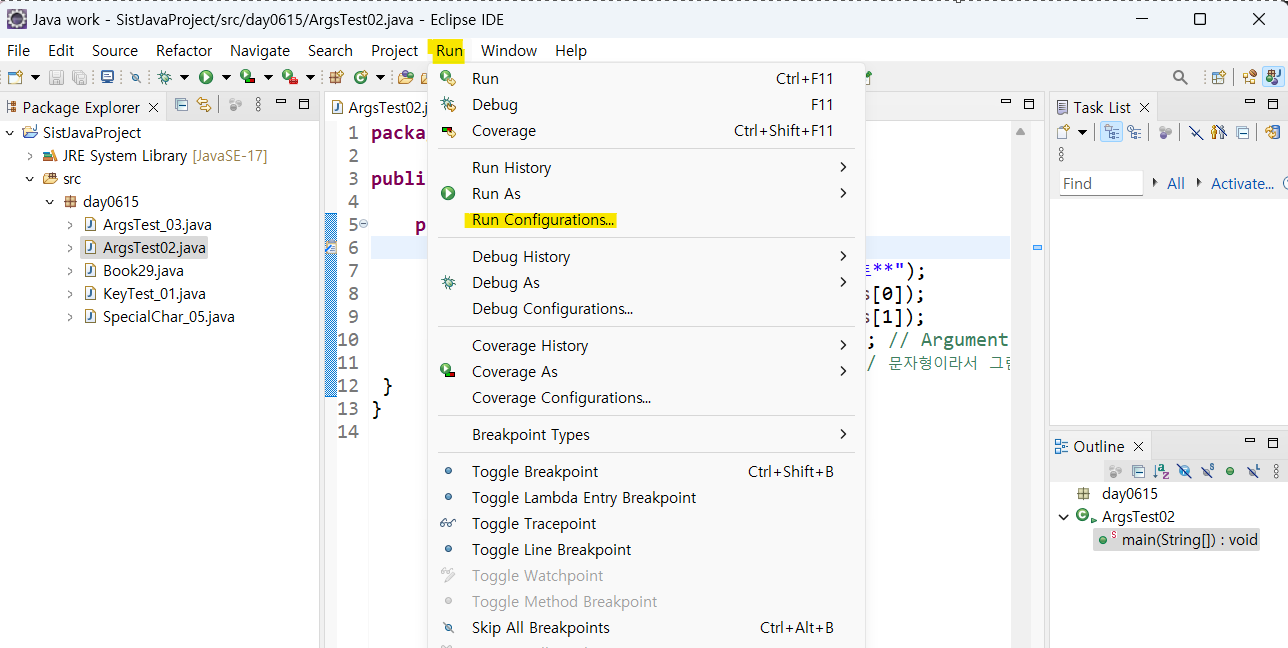Close the Package Explorer tab
The image size is (1288, 648).
(x=153, y=107)
